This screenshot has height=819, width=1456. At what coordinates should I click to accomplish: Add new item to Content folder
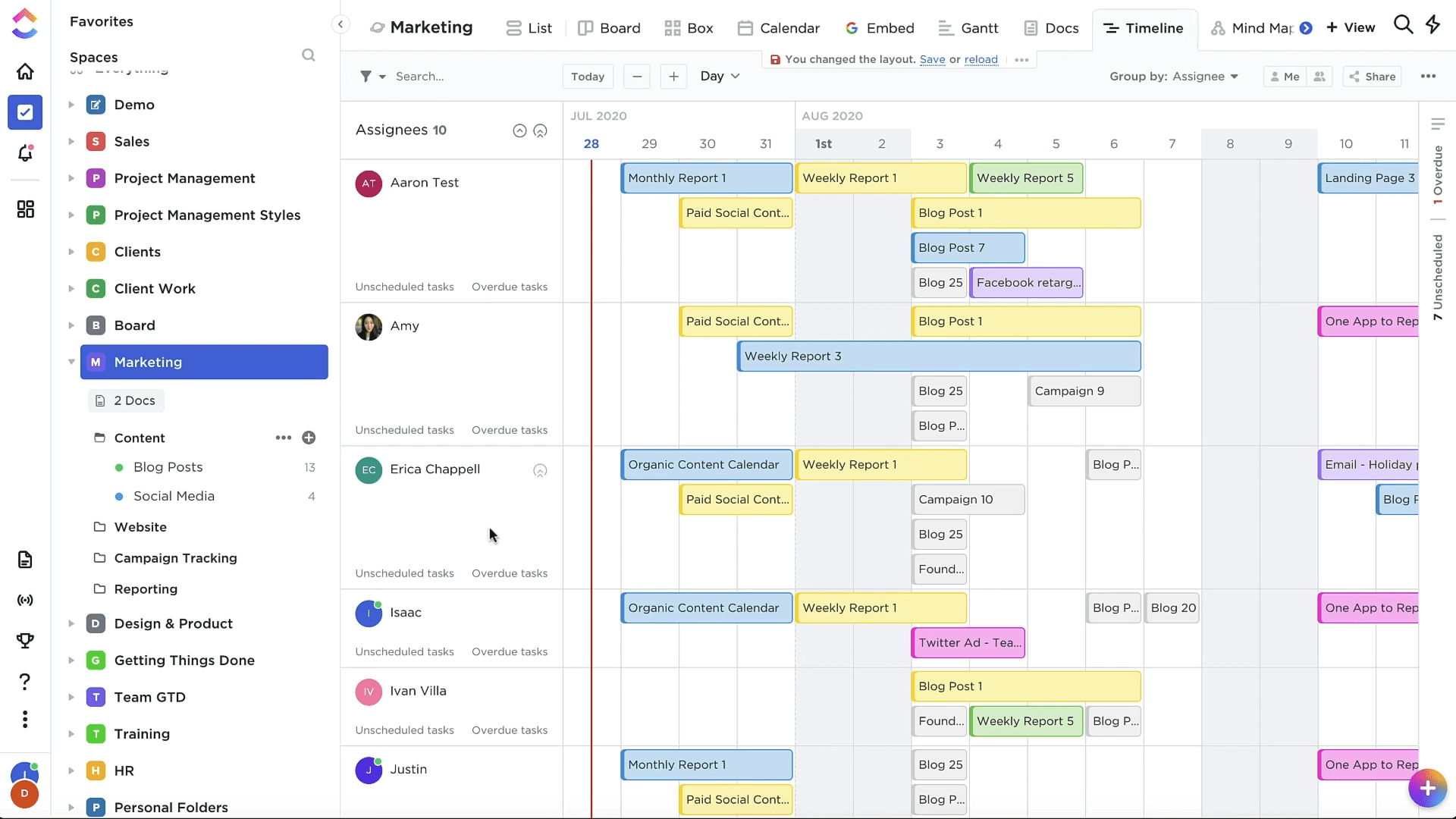(x=309, y=438)
